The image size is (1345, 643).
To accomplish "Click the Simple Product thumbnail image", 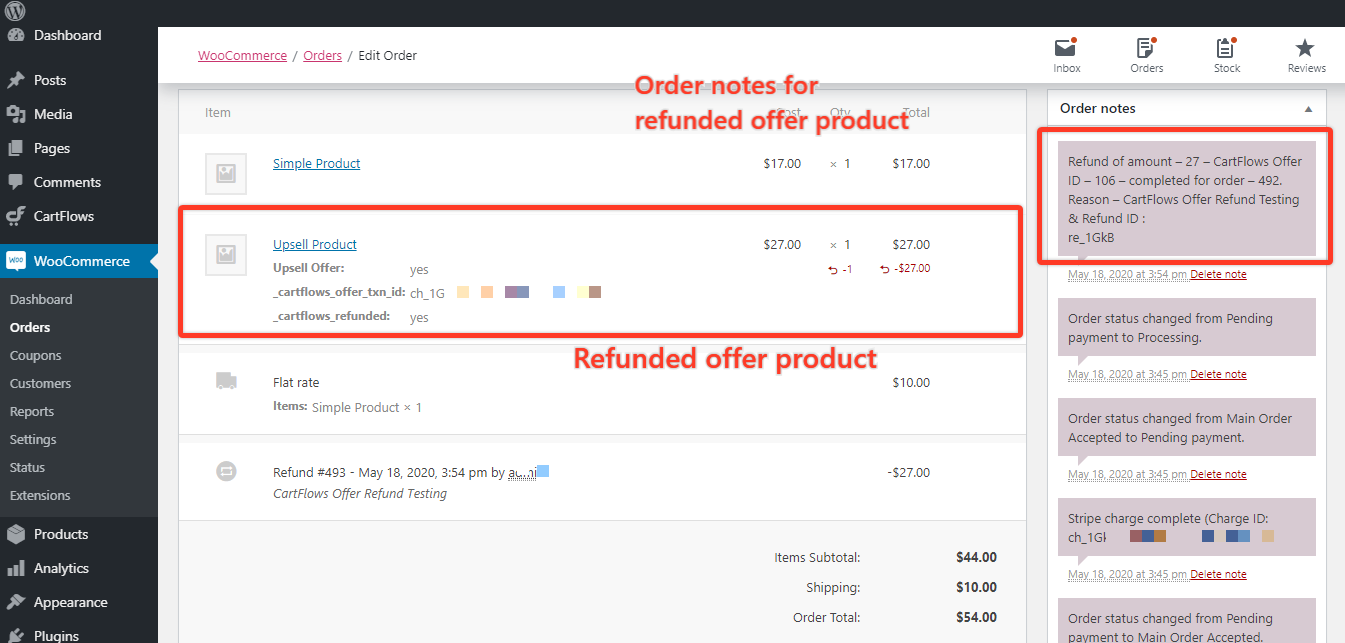I will click(226, 174).
